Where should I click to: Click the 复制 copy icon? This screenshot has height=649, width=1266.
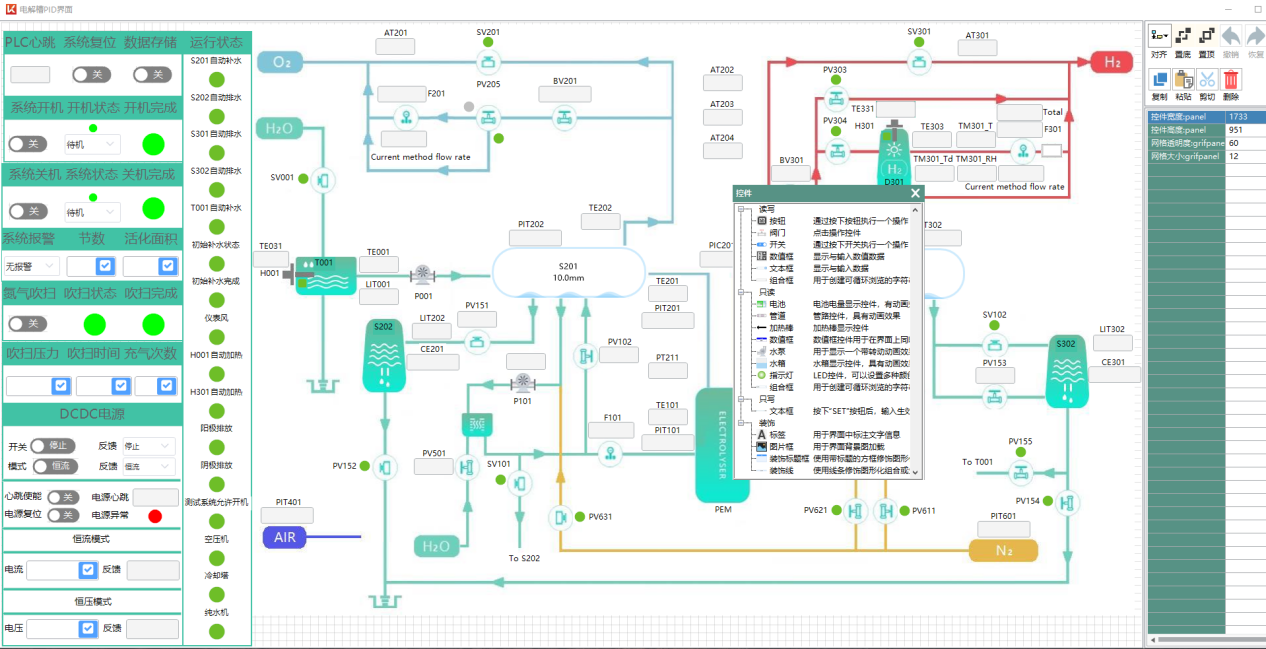click(x=1159, y=80)
